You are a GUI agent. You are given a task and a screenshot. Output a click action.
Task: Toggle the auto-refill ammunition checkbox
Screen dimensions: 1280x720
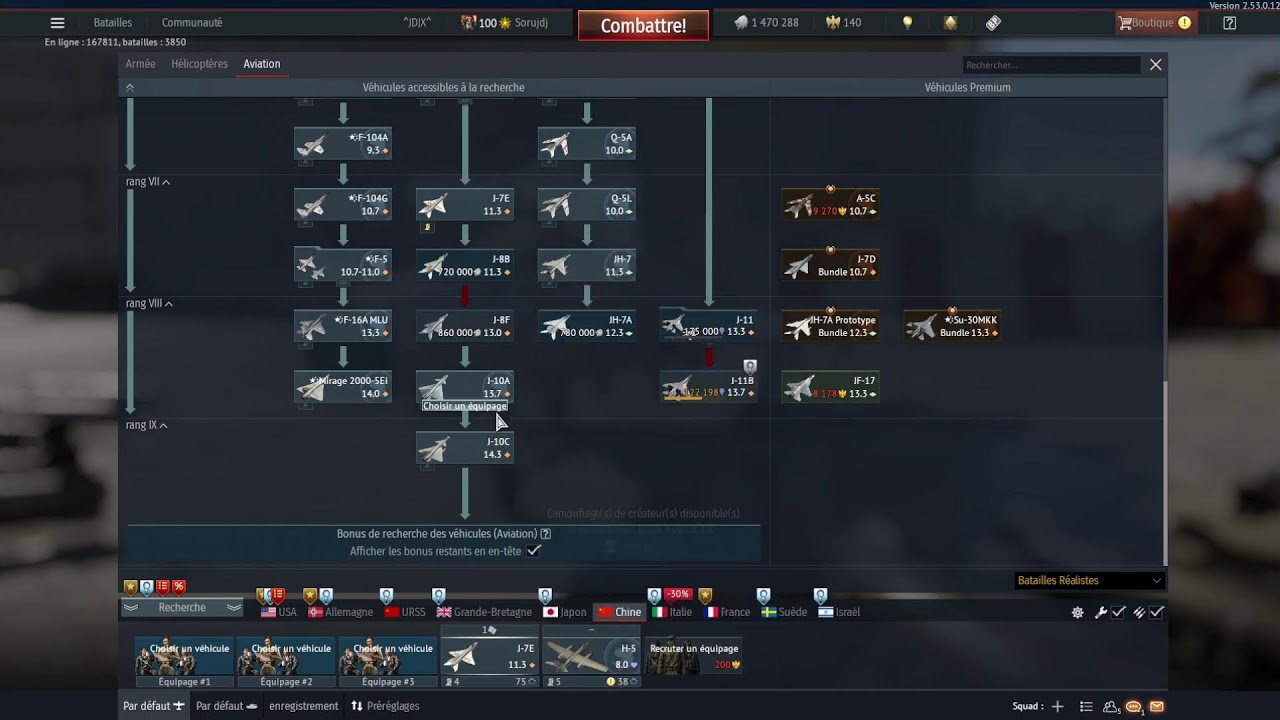tap(1157, 612)
